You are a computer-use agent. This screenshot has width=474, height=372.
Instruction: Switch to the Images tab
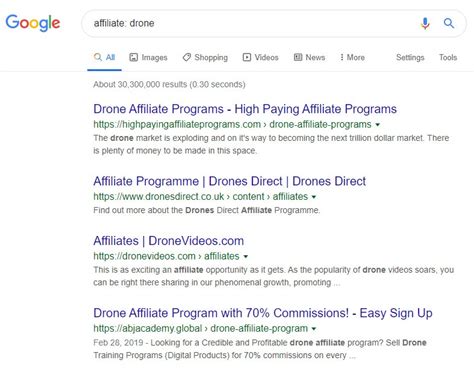(148, 57)
